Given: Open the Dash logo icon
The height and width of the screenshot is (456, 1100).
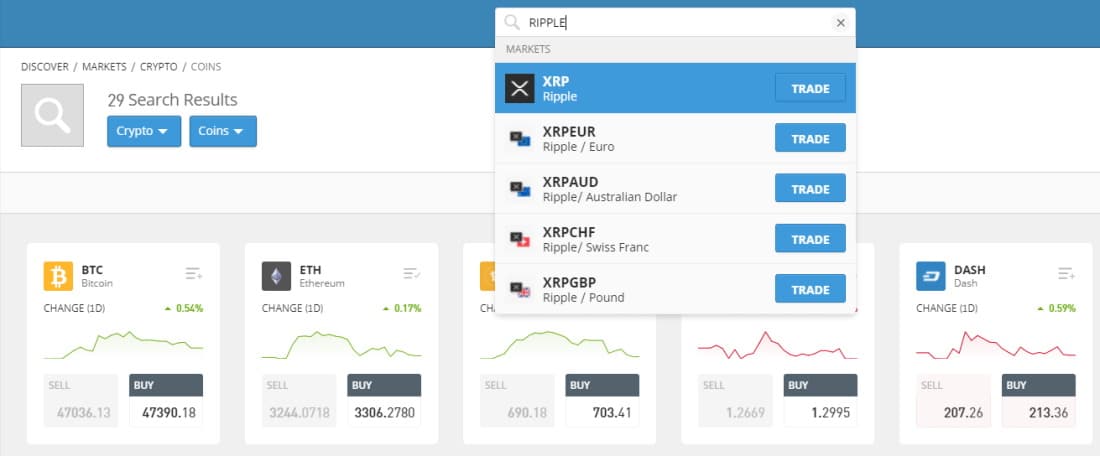Looking at the screenshot, I should [931, 276].
